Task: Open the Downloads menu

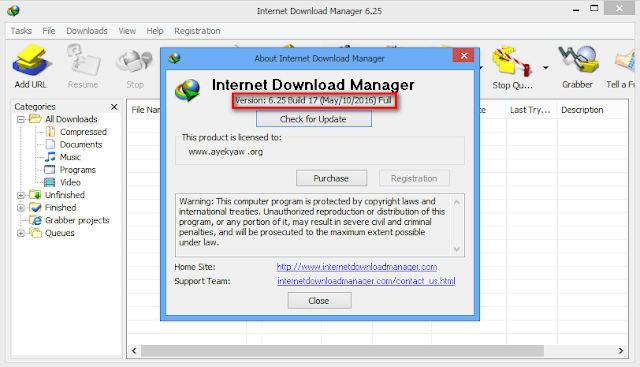Action: pos(87,31)
